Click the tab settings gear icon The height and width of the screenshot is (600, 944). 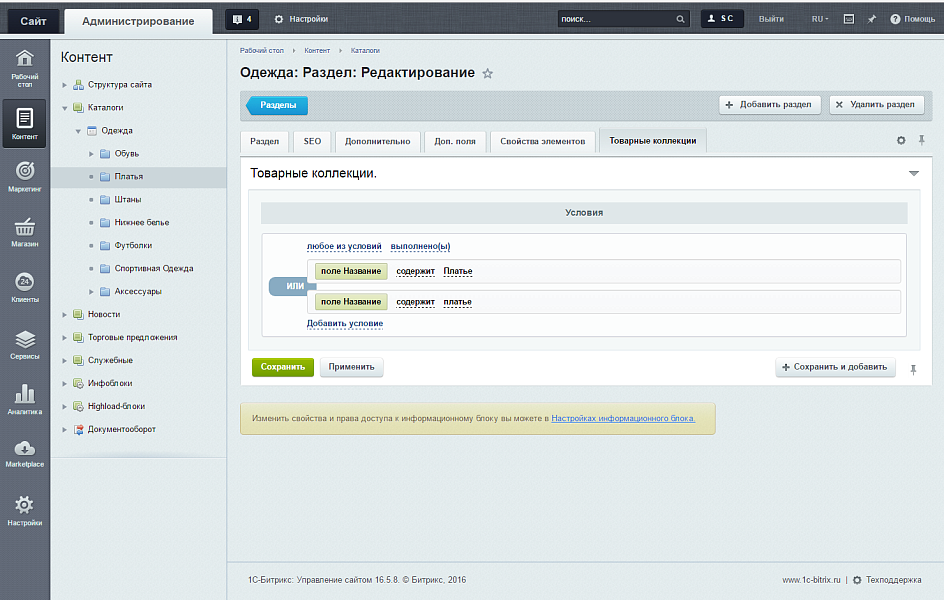901,141
